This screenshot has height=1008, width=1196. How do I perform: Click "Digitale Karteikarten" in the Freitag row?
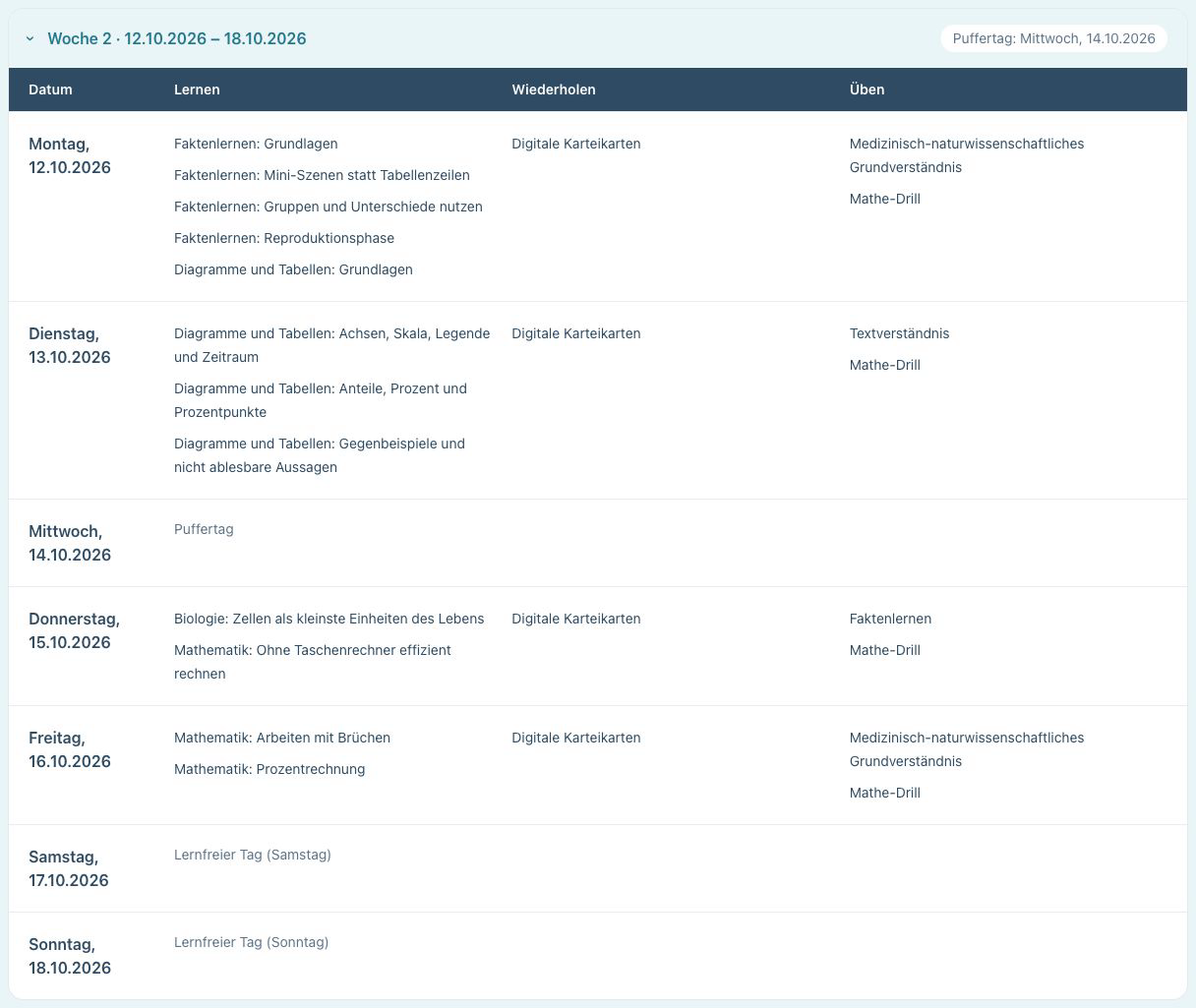click(576, 738)
